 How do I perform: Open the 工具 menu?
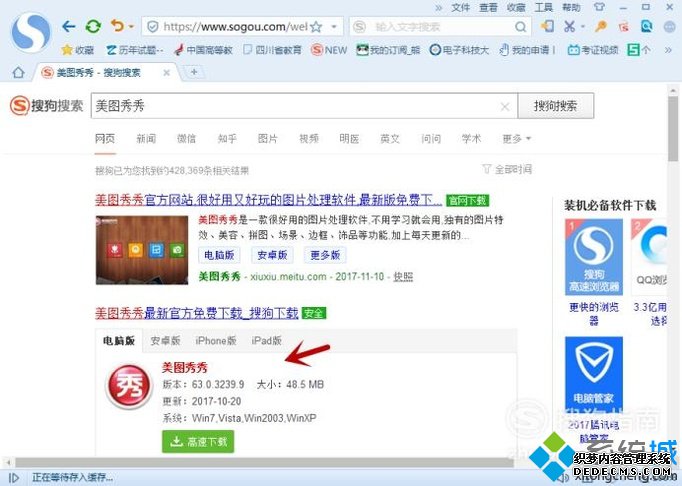click(544, 7)
